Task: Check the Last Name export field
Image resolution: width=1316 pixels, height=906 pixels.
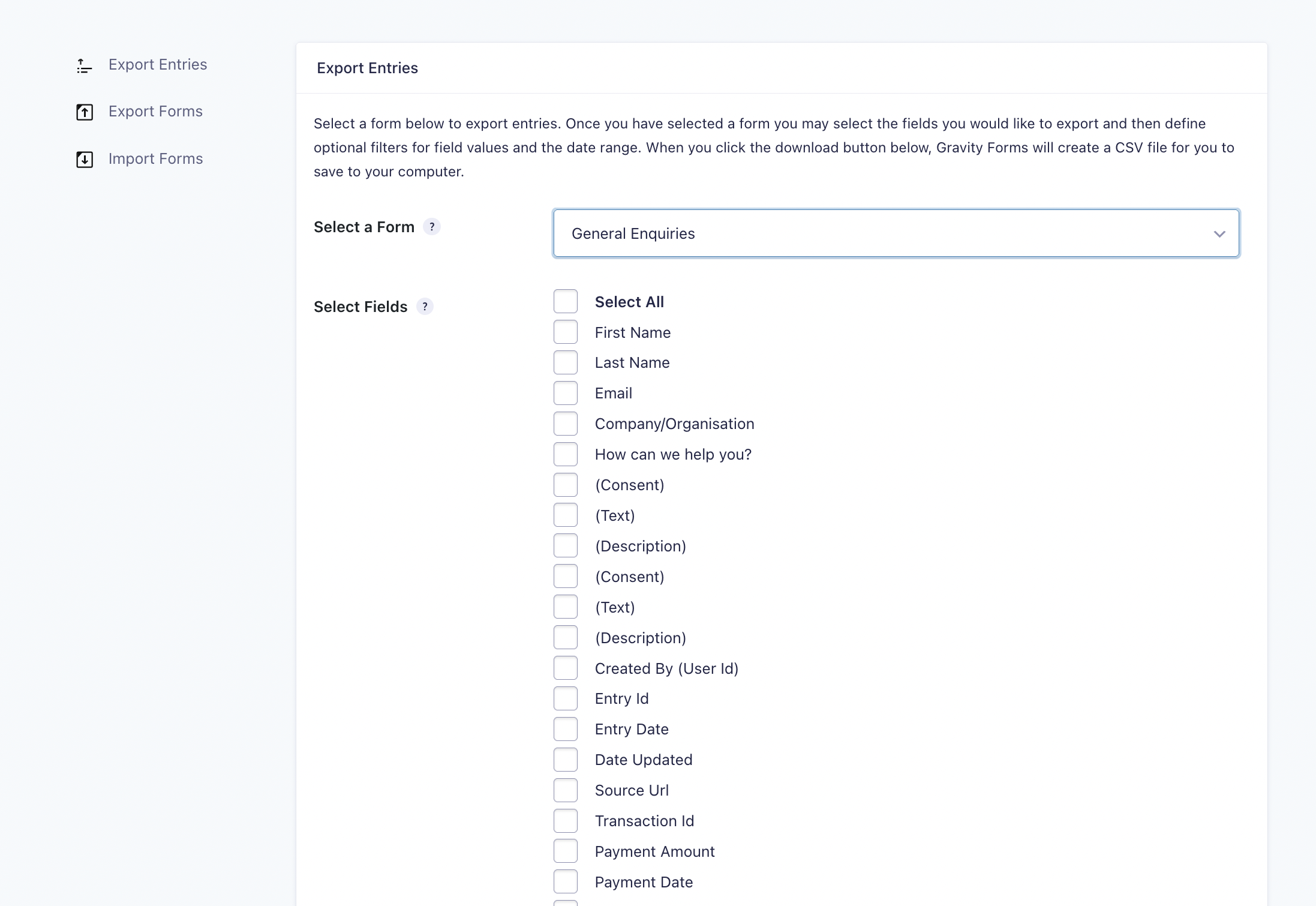Action: [565, 362]
